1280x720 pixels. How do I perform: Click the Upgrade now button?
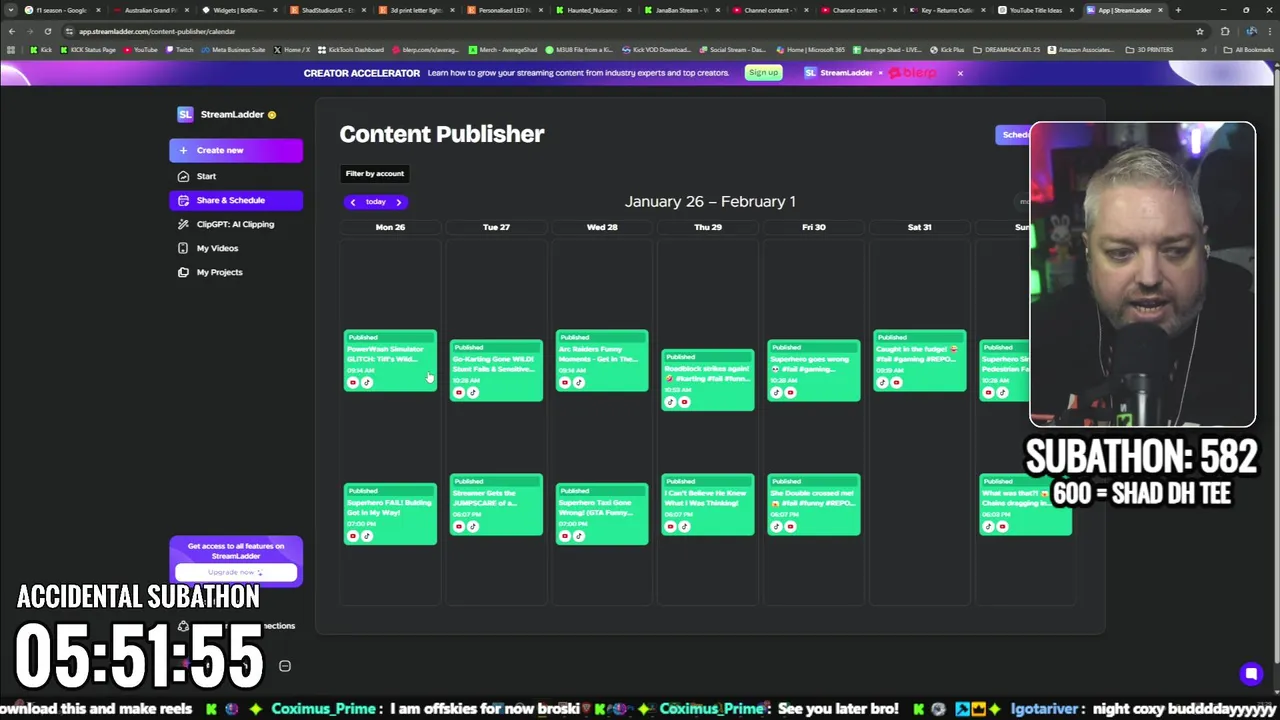coord(236,572)
